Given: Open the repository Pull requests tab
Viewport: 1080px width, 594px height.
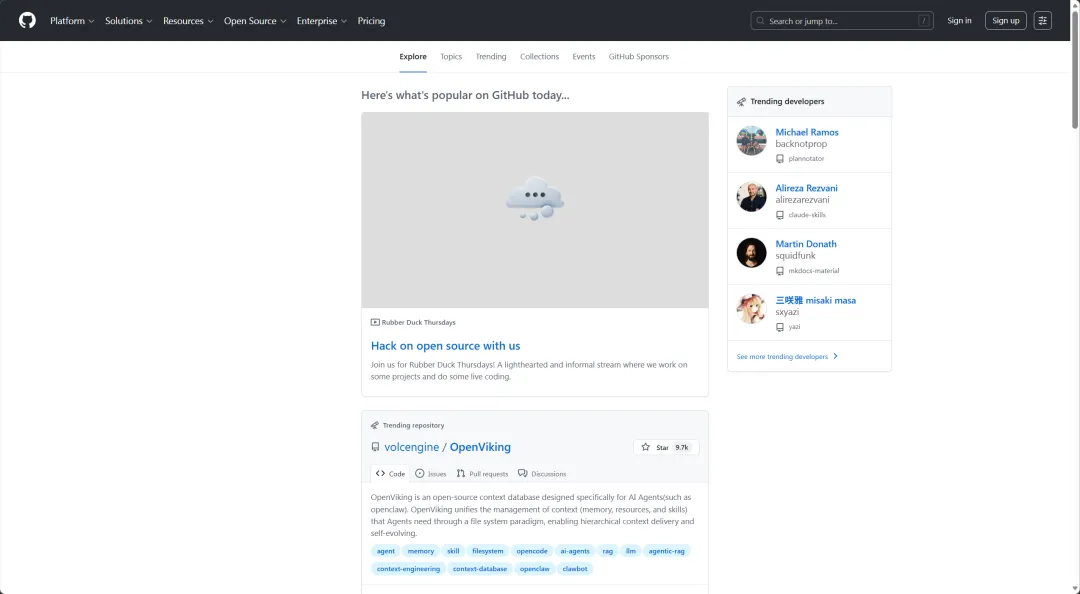Looking at the screenshot, I should (482, 473).
